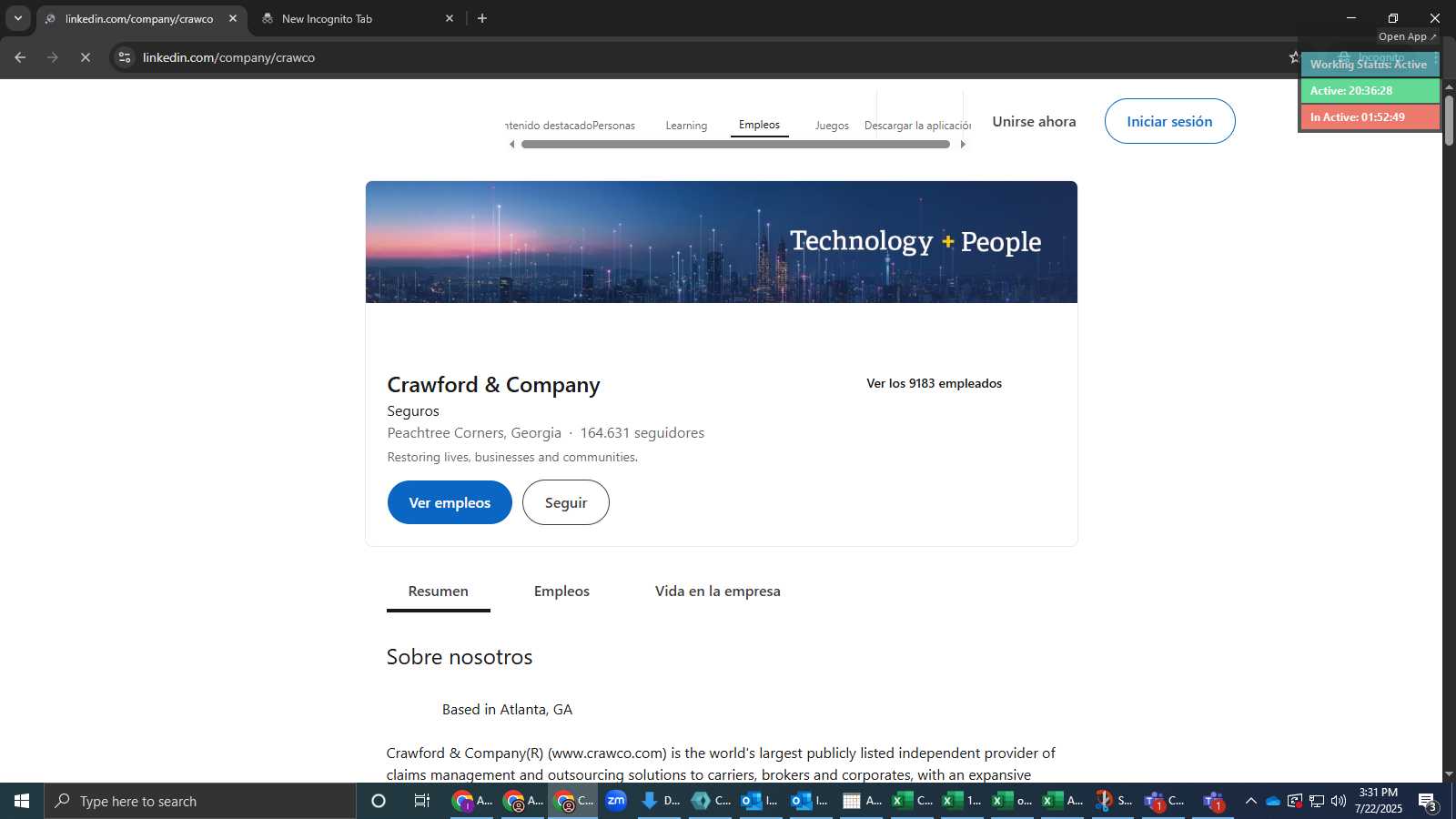The width and height of the screenshot is (1456, 819).
Task: Click the Ver empleos button
Action: (450, 502)
